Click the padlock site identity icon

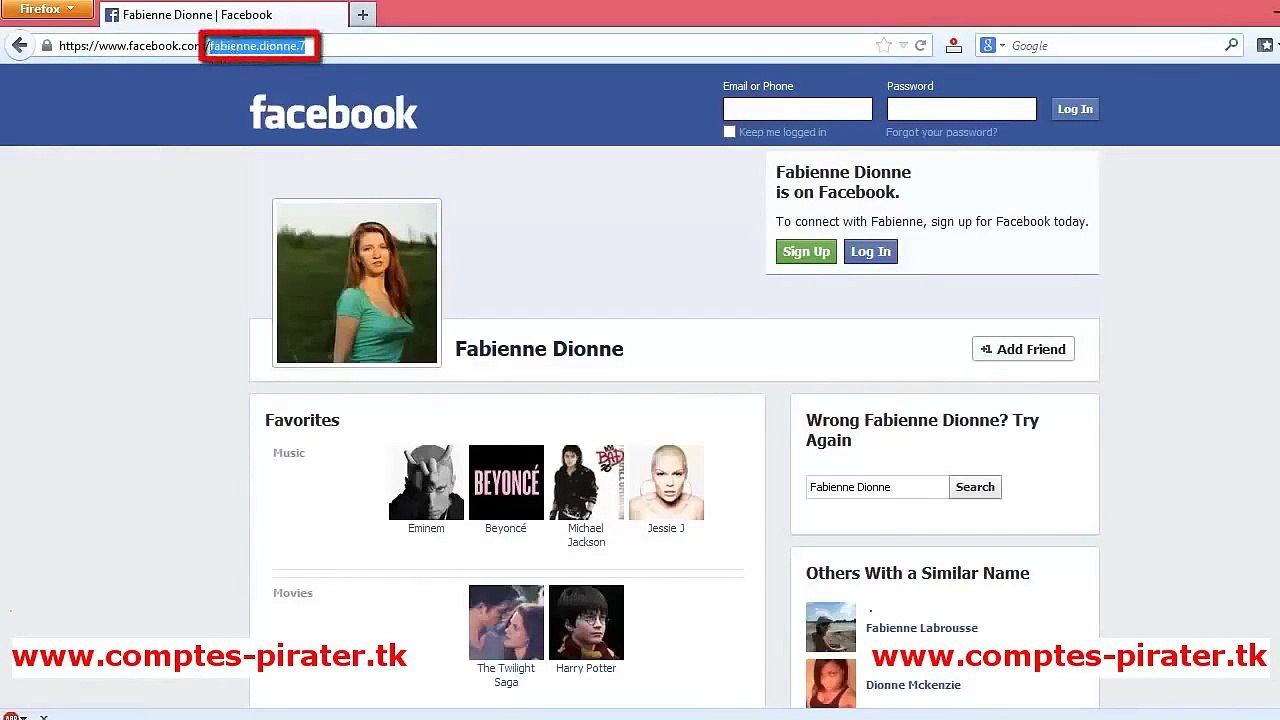pyautogui.click(x=46, y=46)
